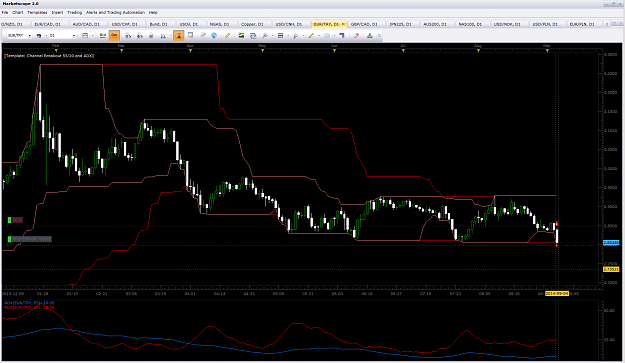Select the yellow ruler measure tool
The height and width of the screenshot is (363, 625).
(227, 36)
